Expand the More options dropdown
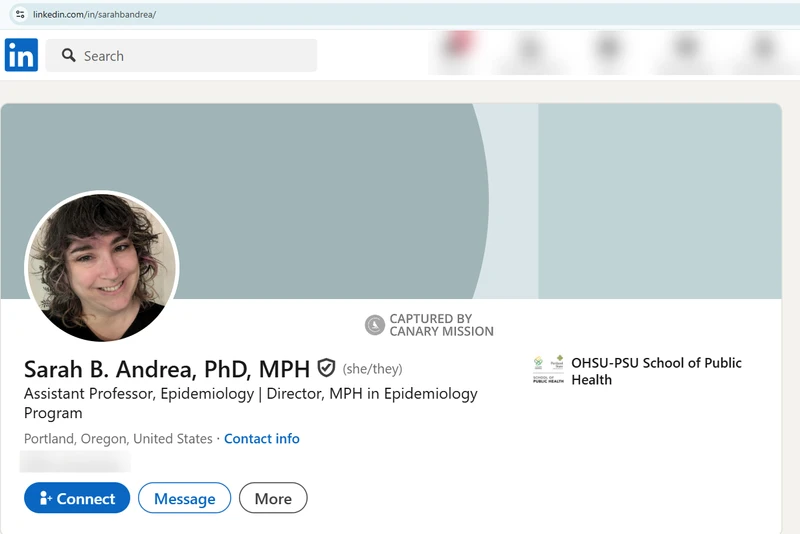The width and height of the screenshot is (800, 534). [273, 498]
